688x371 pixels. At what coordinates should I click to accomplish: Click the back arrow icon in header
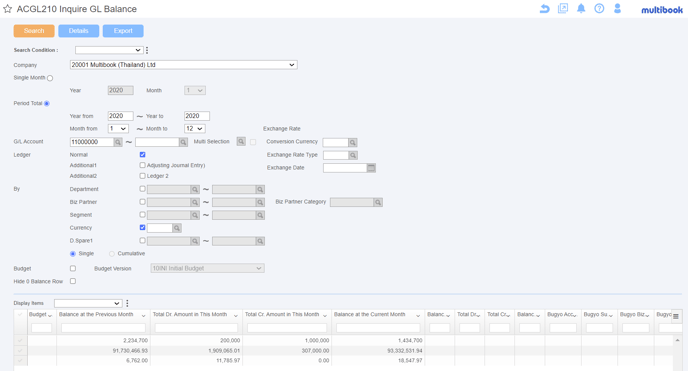545,8
